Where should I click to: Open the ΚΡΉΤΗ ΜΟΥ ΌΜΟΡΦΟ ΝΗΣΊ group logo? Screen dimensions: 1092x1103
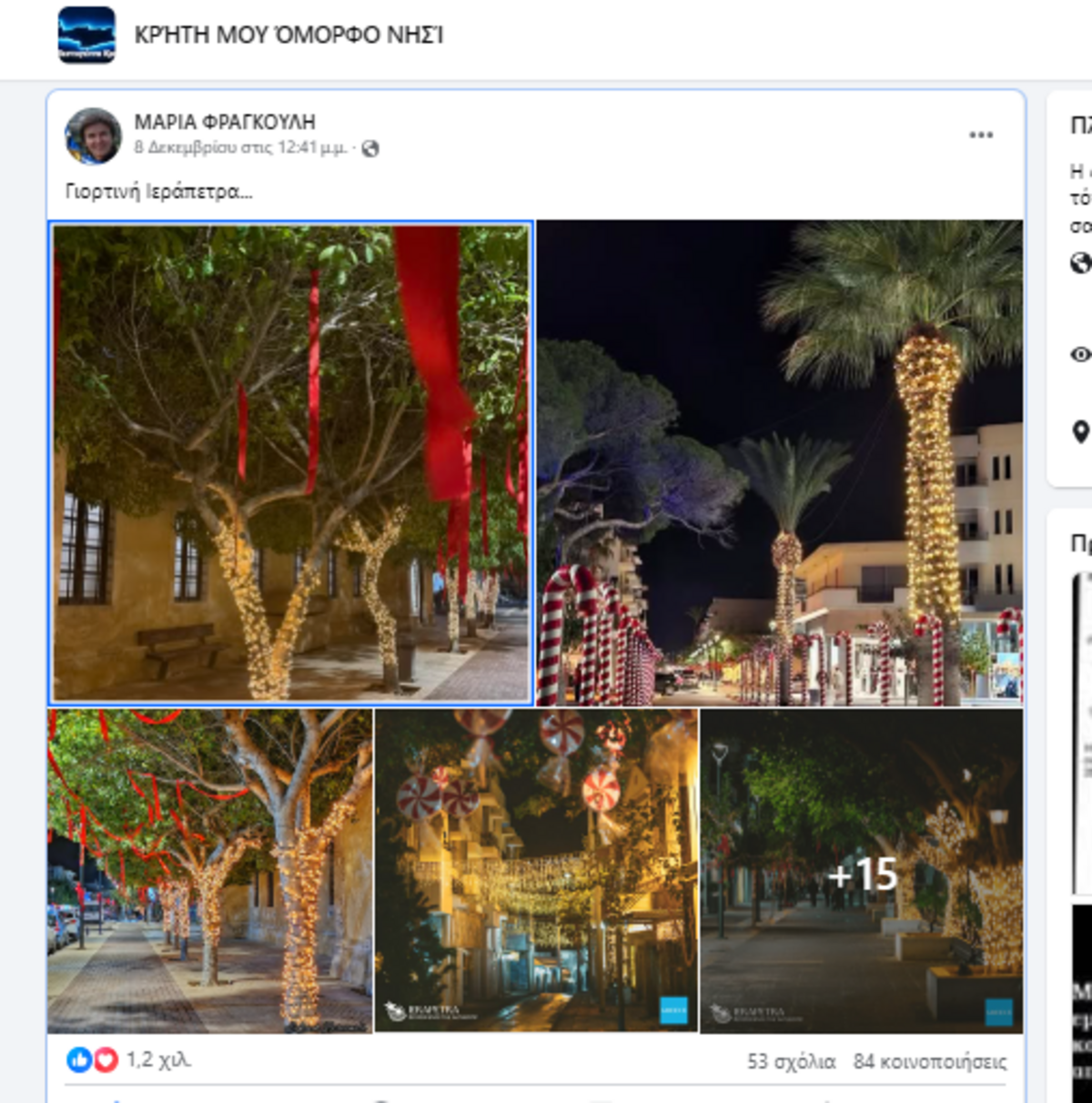click(x=86, y=35)
